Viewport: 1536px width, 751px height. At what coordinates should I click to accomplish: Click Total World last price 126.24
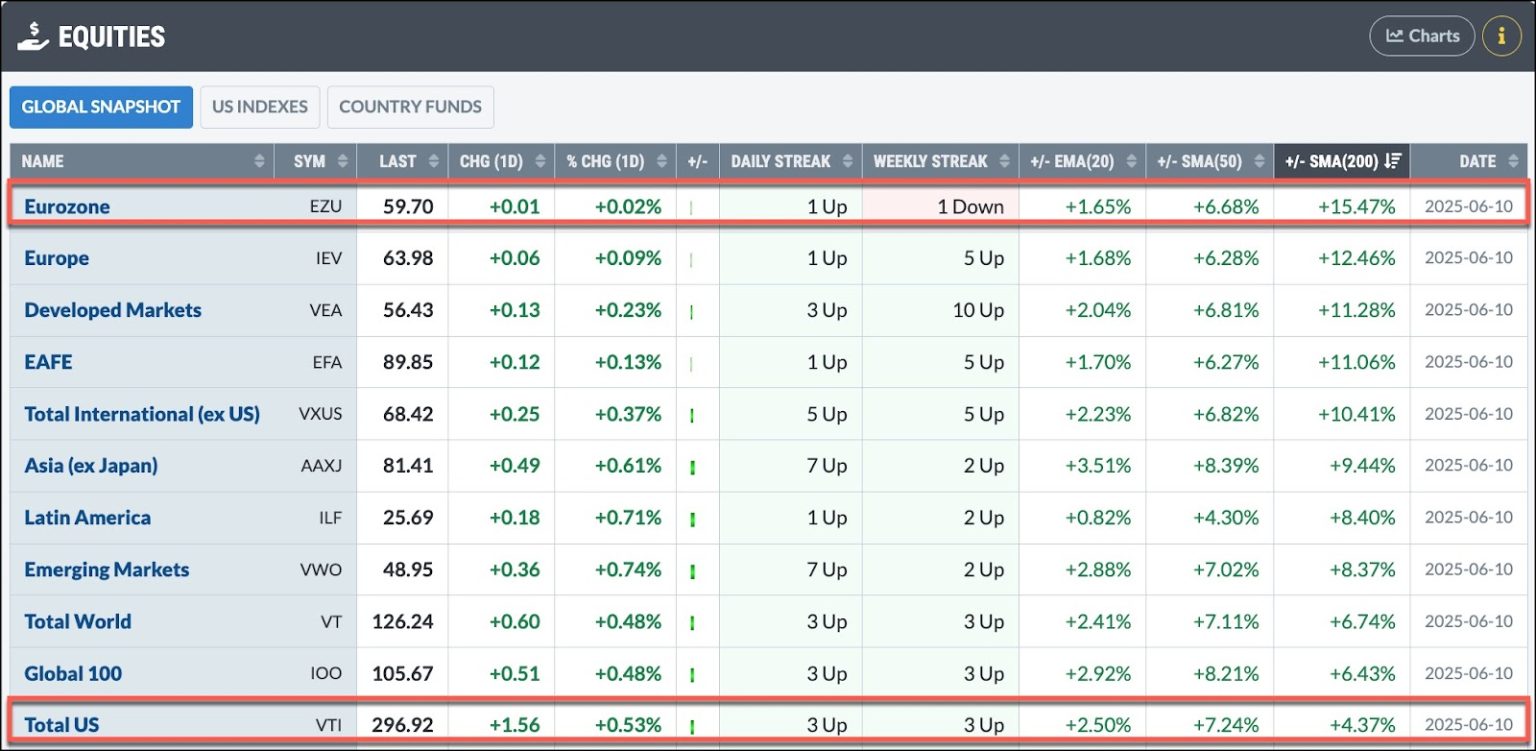402,622
